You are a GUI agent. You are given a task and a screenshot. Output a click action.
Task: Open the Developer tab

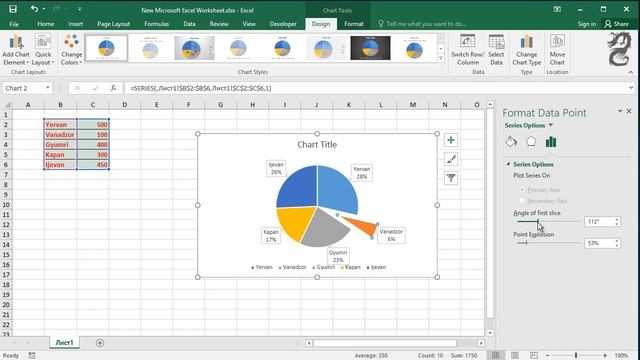coord(283,24)
